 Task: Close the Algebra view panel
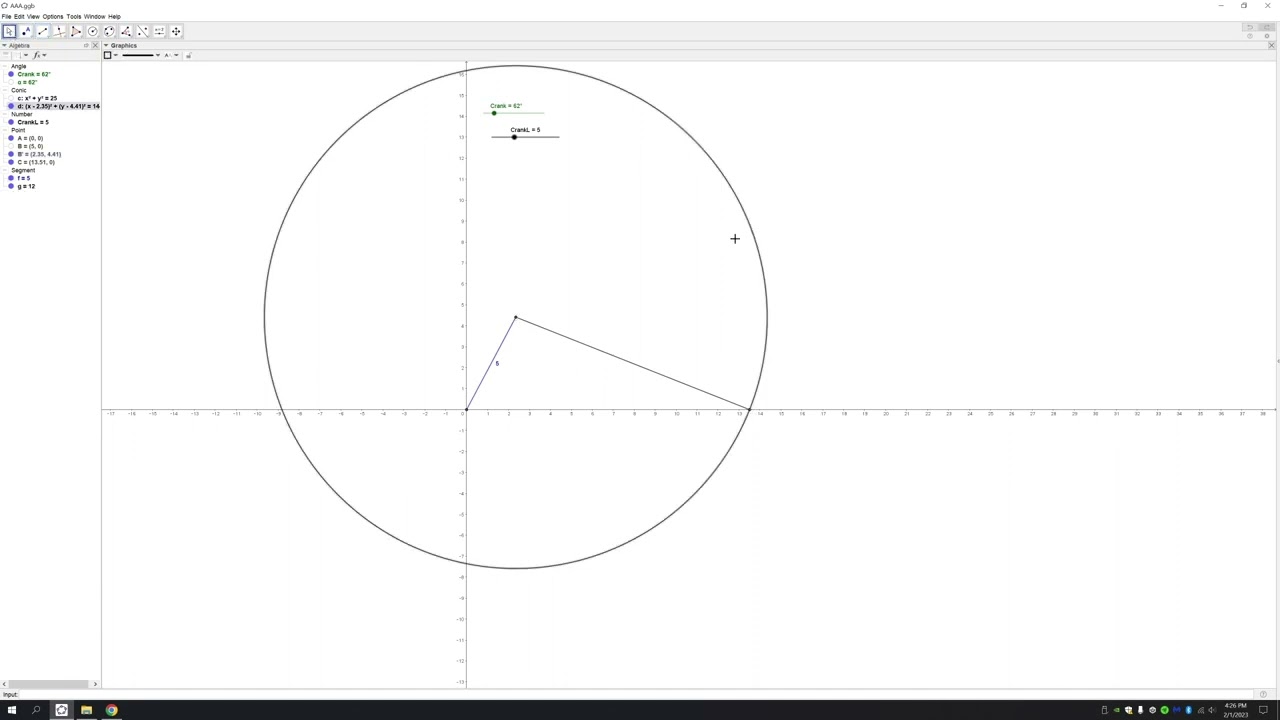point(95,45)
